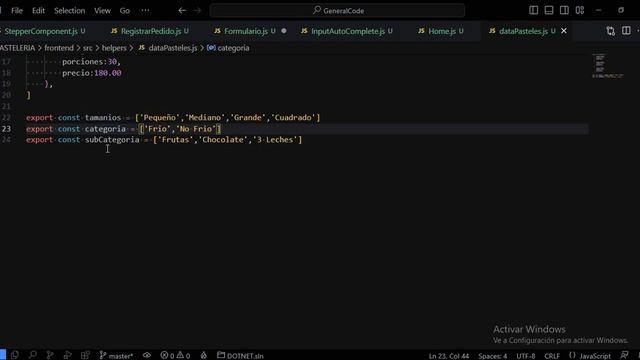Click the precio value 180.00
This screenshot has height=360, width=640.
108,73
